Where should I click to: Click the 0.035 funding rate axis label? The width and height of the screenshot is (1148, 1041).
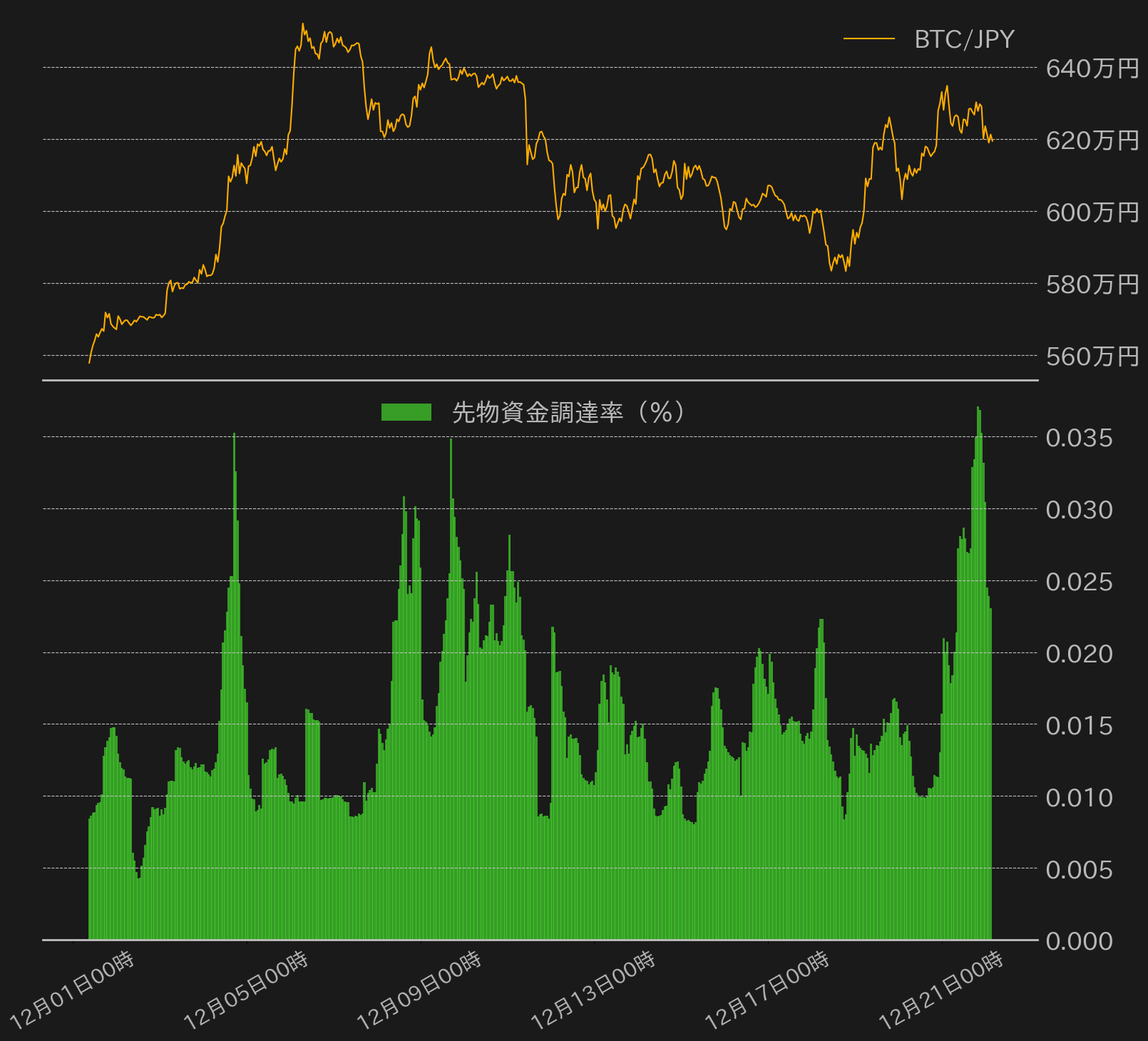[1079, 438]
